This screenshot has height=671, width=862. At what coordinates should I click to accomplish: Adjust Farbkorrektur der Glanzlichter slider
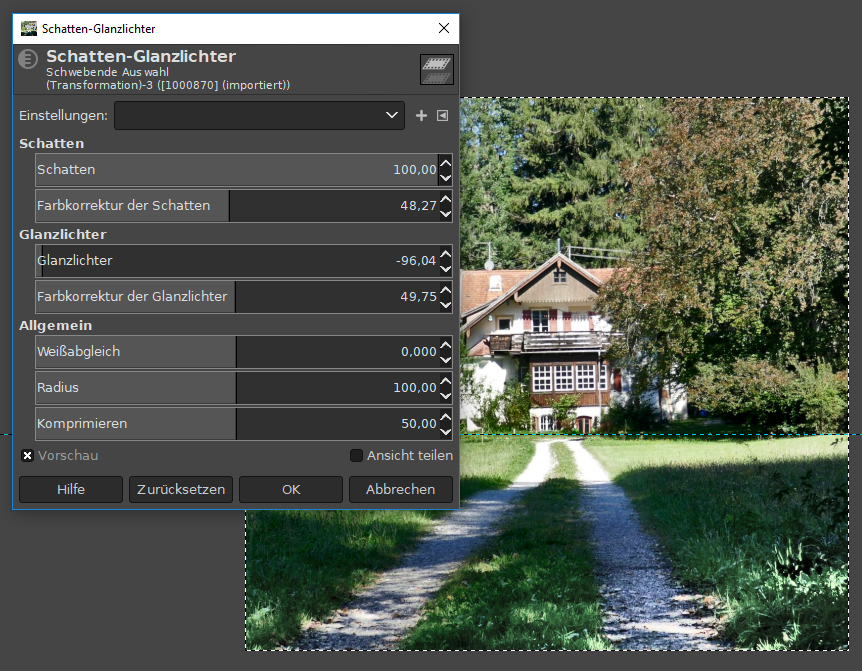(x=237, y=297)
